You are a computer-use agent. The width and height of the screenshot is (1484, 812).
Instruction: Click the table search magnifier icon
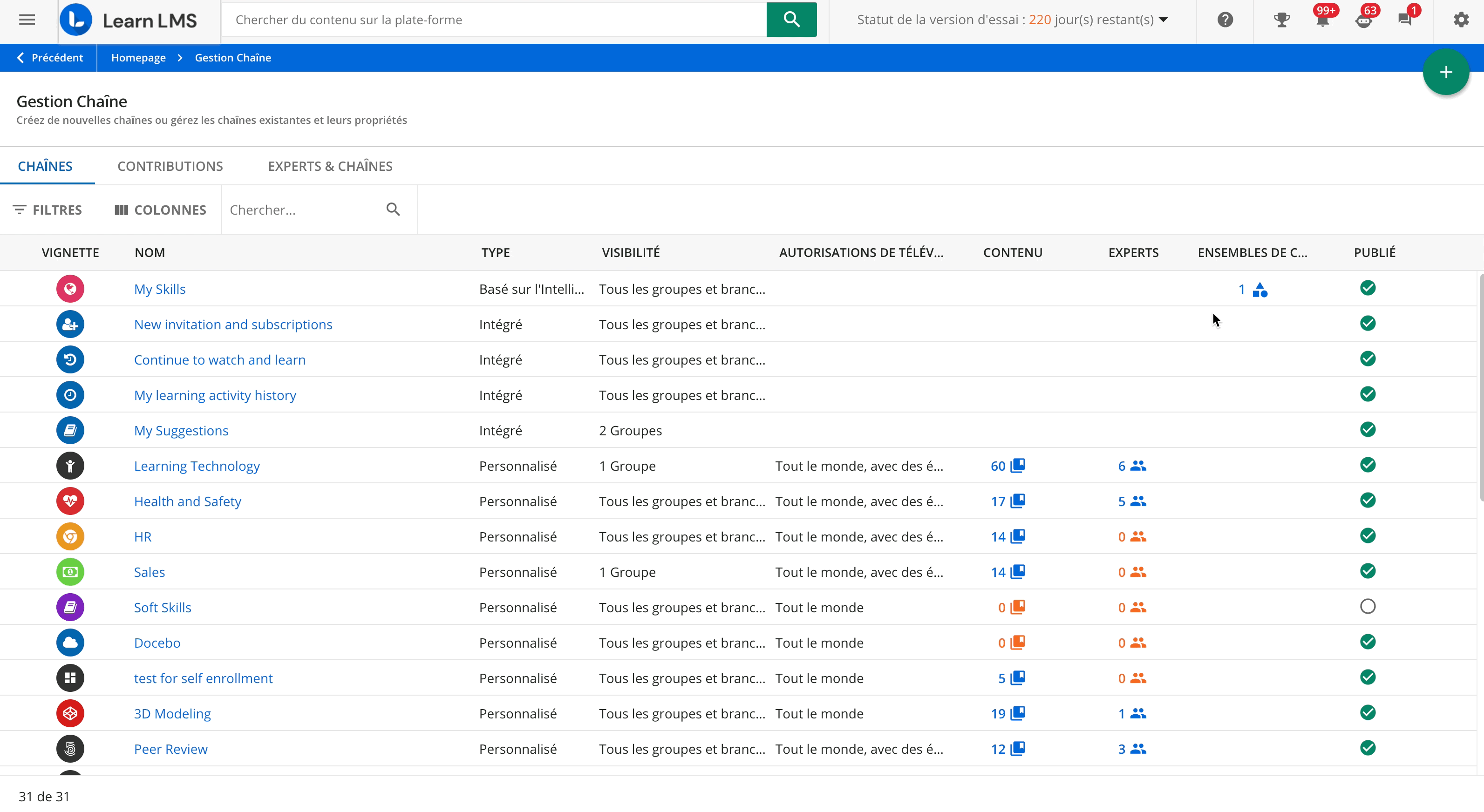click(393, 210)
